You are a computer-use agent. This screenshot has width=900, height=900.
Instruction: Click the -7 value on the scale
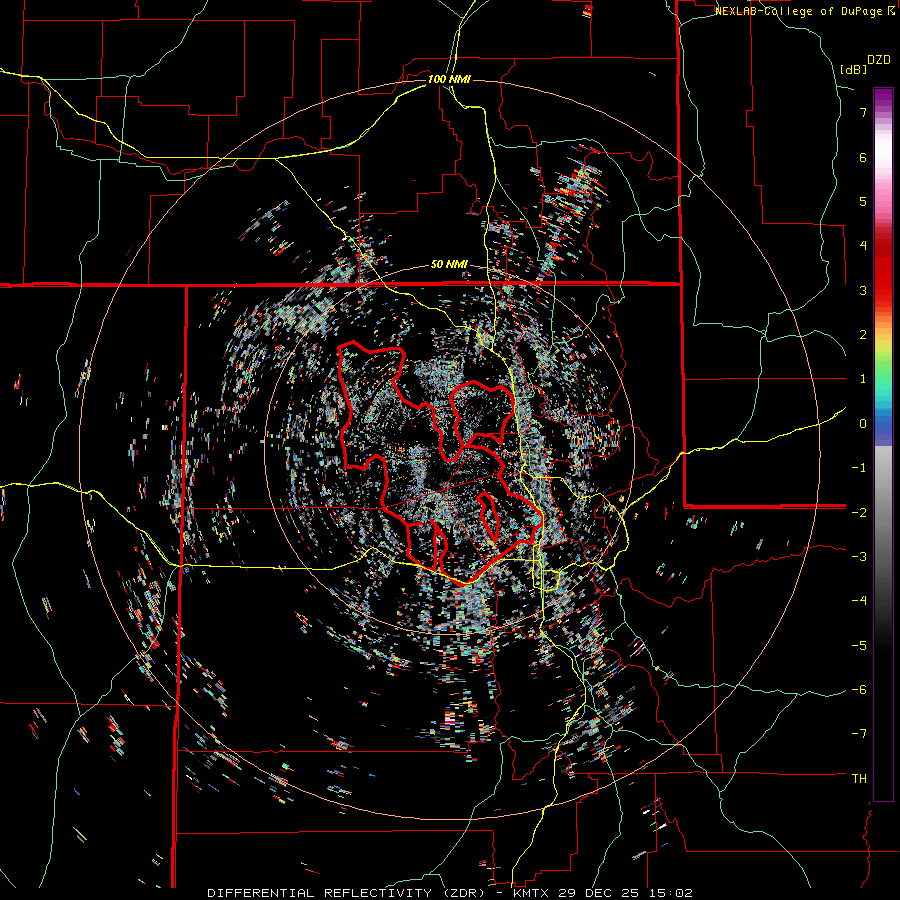(859, 734)
